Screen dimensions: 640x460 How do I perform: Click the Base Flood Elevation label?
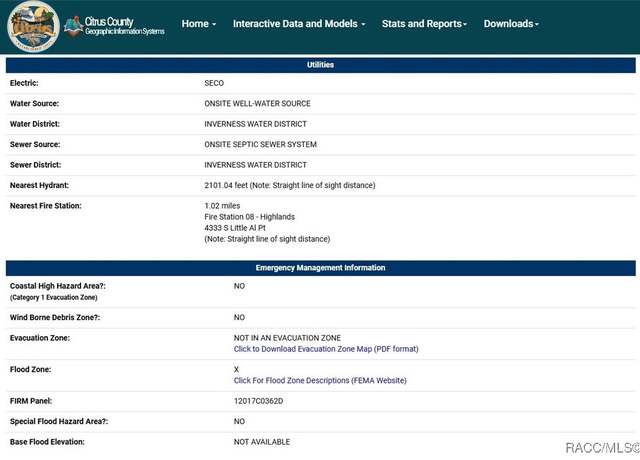pos(47,442)
